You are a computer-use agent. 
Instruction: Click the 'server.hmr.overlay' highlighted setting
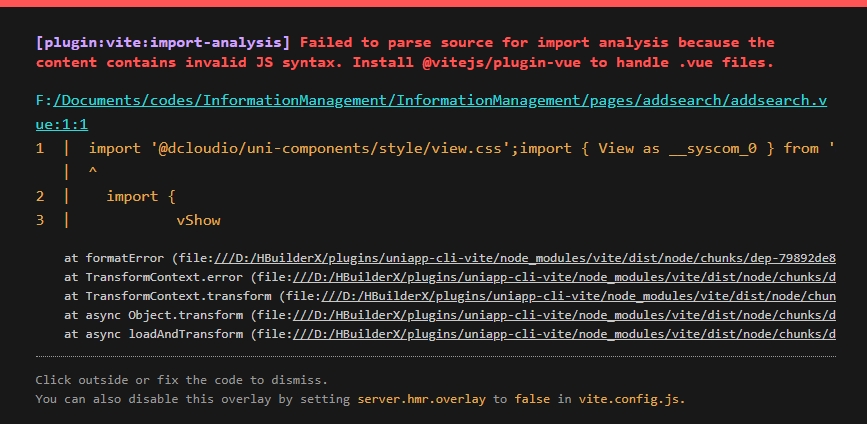point(422,399)
